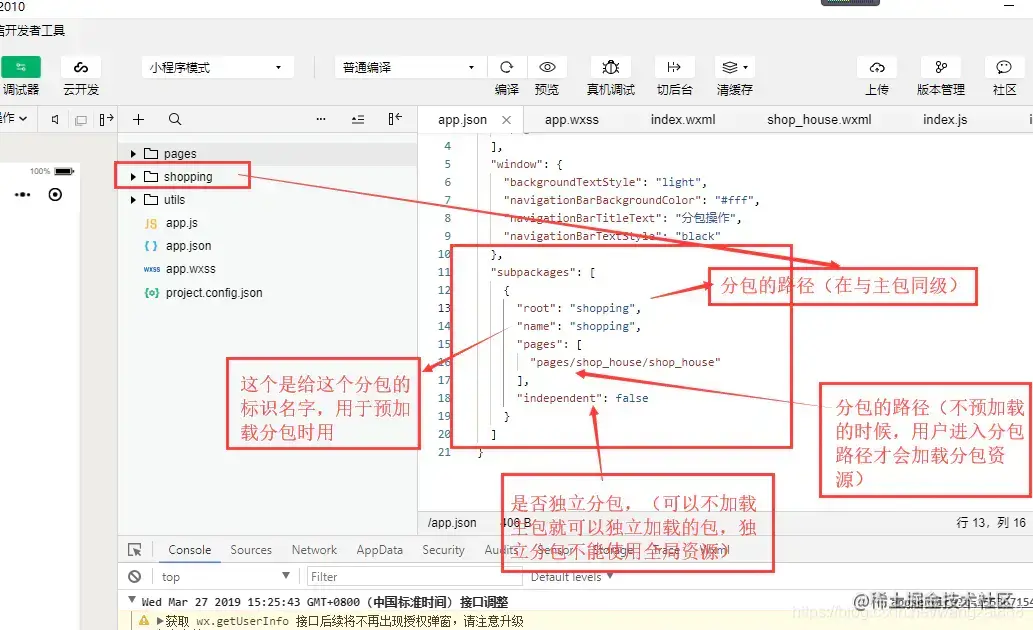Open the Network devtools tab
This screenshot has height=630, width=1033.
pyautogui.click(x=314, y=550)
